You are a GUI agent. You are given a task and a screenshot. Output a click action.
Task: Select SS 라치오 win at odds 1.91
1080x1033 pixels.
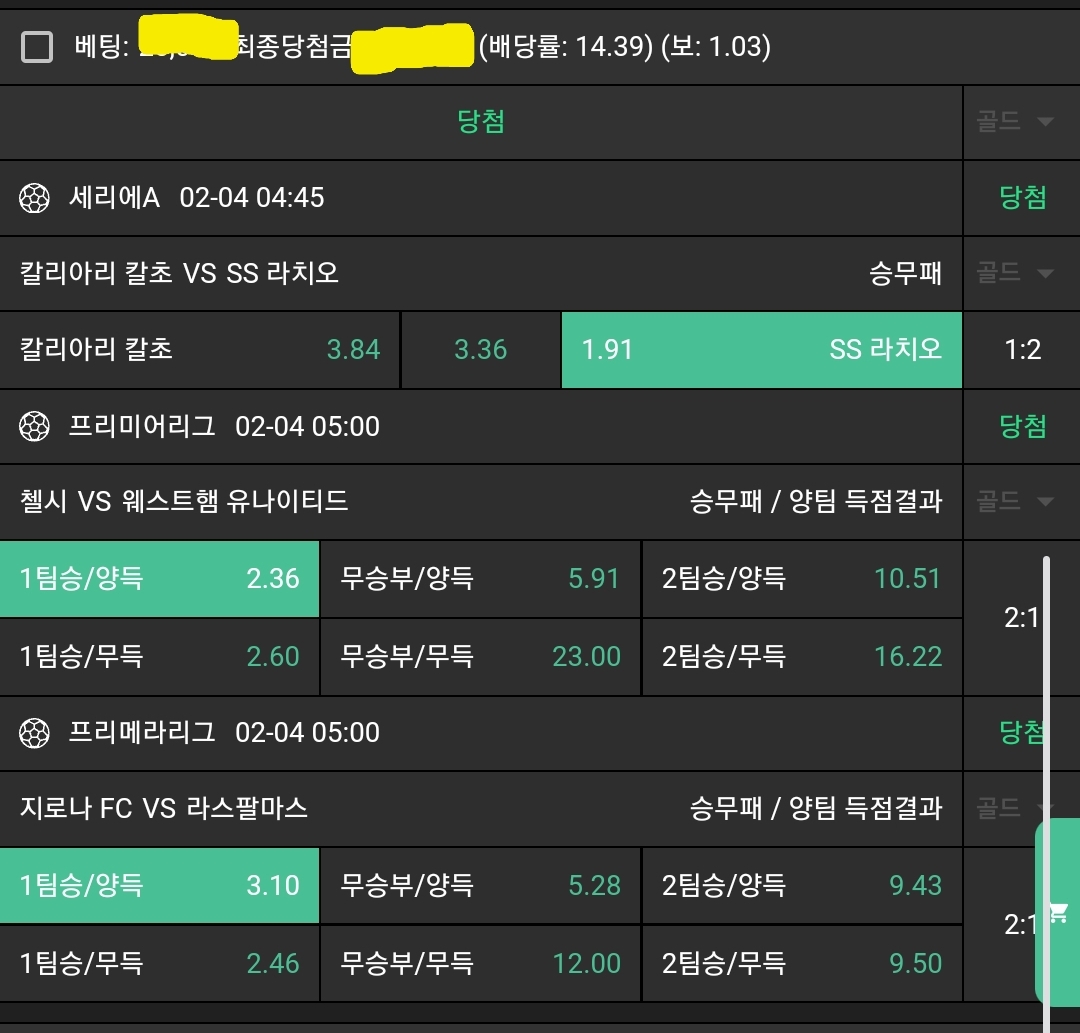(761, 350)
